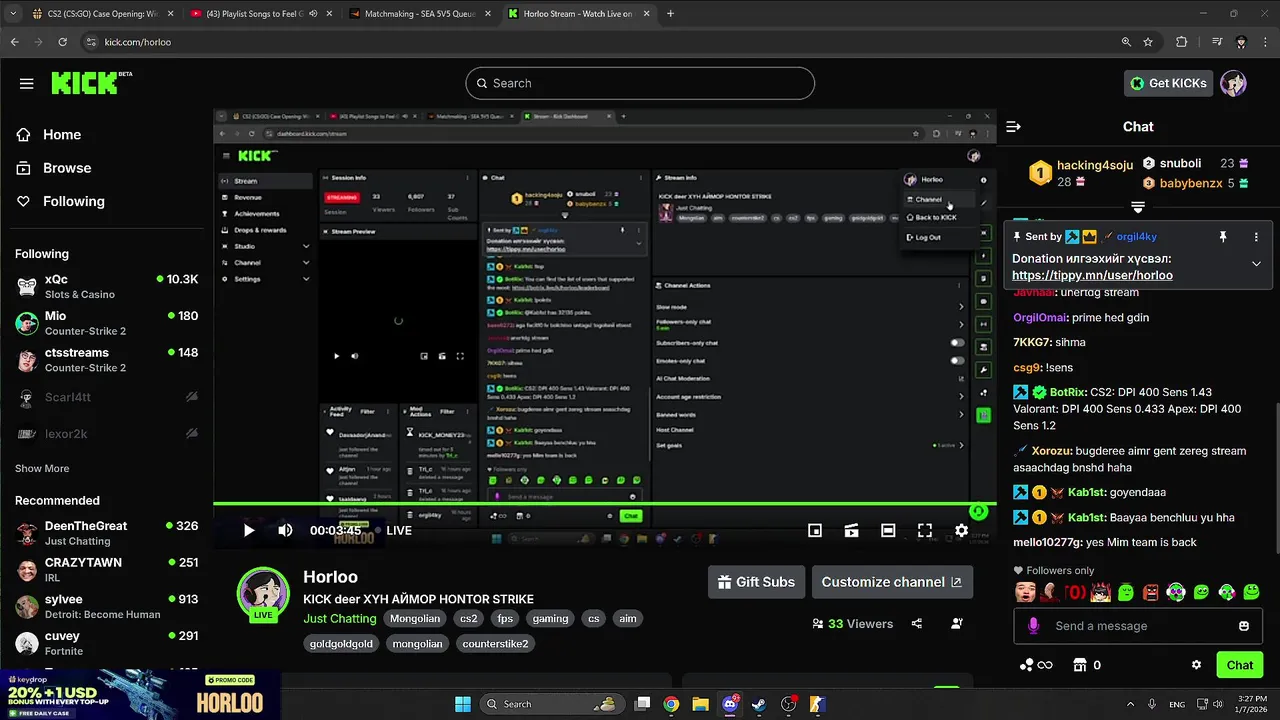Viewport: 1280px width, 720px height.
Task: Click the KICK logo
Action: [x=91, y=83]
